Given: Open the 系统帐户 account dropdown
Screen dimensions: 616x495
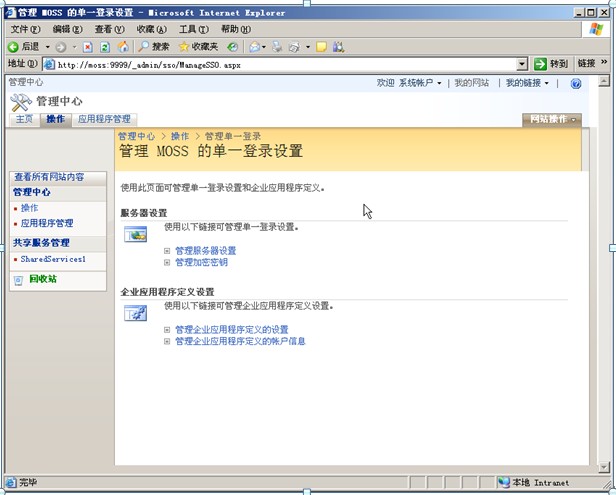Looking at the screenshot, I should [420, 83].
